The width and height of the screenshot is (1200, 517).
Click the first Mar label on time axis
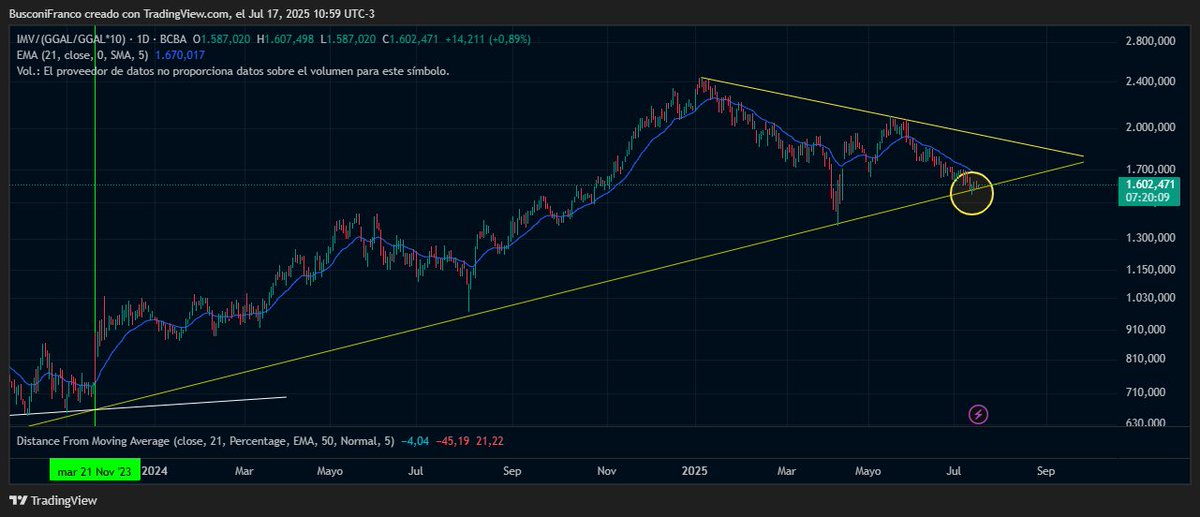point(246,469)
